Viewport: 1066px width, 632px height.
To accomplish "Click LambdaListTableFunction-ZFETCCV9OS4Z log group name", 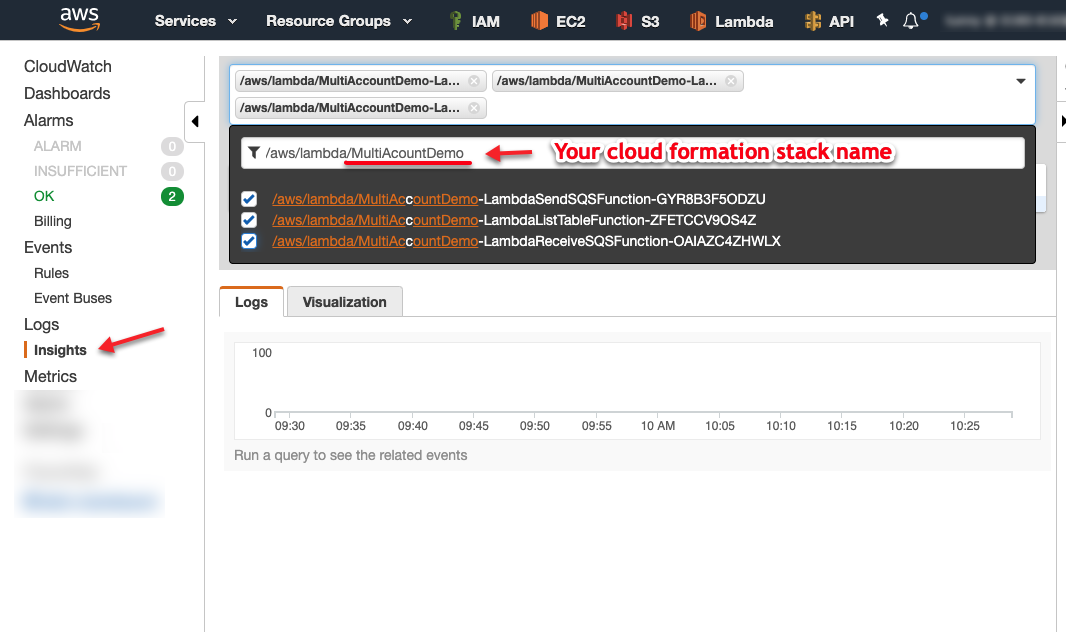I will tap(514, 220).
